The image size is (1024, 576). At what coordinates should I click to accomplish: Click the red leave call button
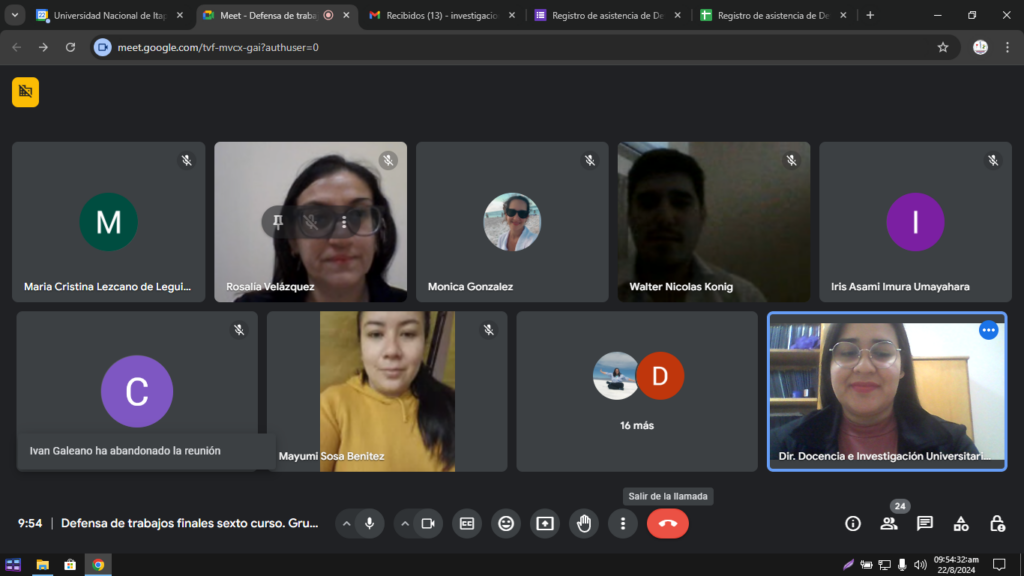(x=667, y=523)
